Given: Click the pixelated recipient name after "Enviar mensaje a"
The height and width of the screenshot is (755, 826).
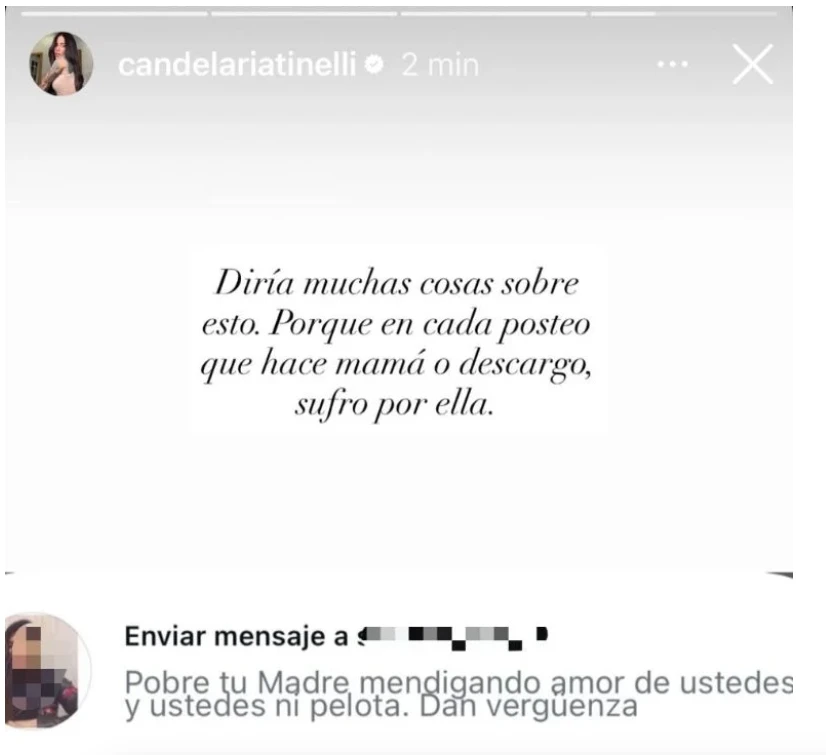Looking at the screenshot, I should point(454,636).
